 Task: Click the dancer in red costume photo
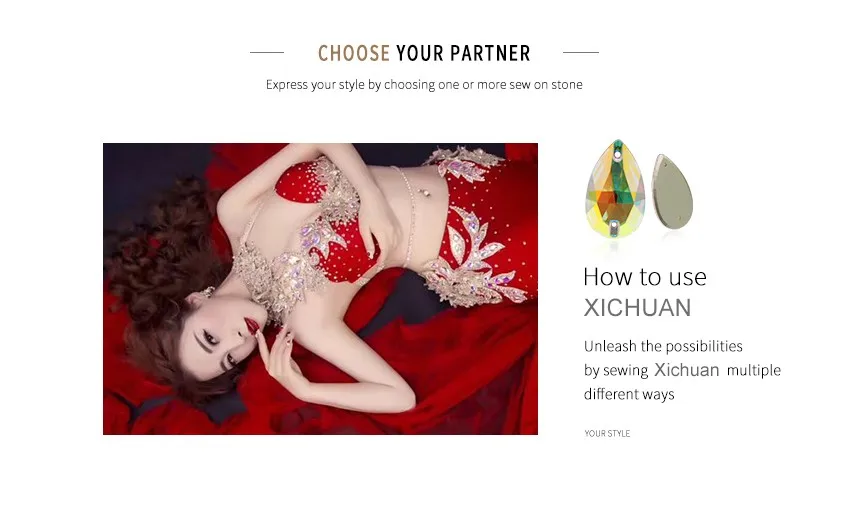point(320,289)
